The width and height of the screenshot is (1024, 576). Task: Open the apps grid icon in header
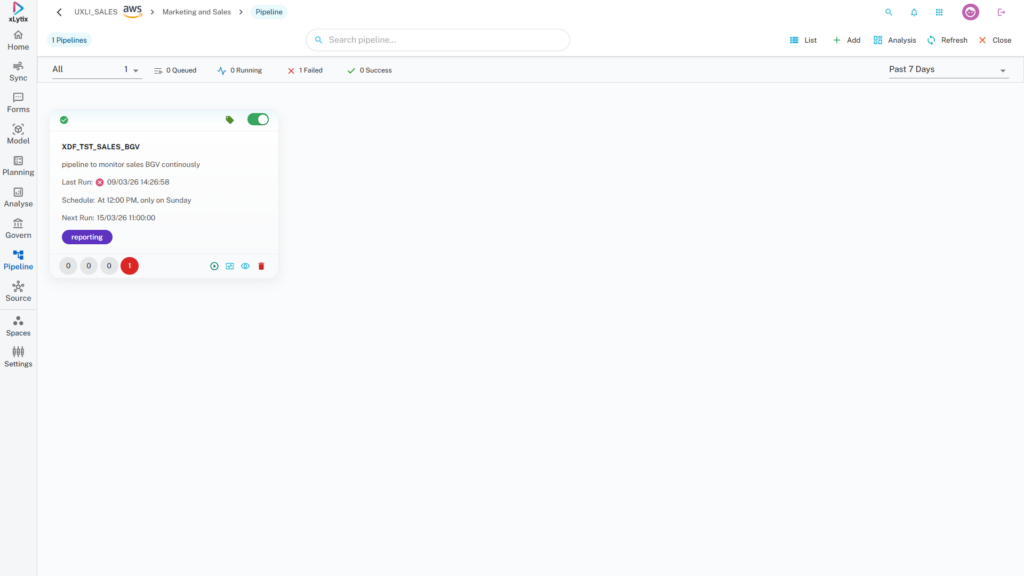click(939, 12)
